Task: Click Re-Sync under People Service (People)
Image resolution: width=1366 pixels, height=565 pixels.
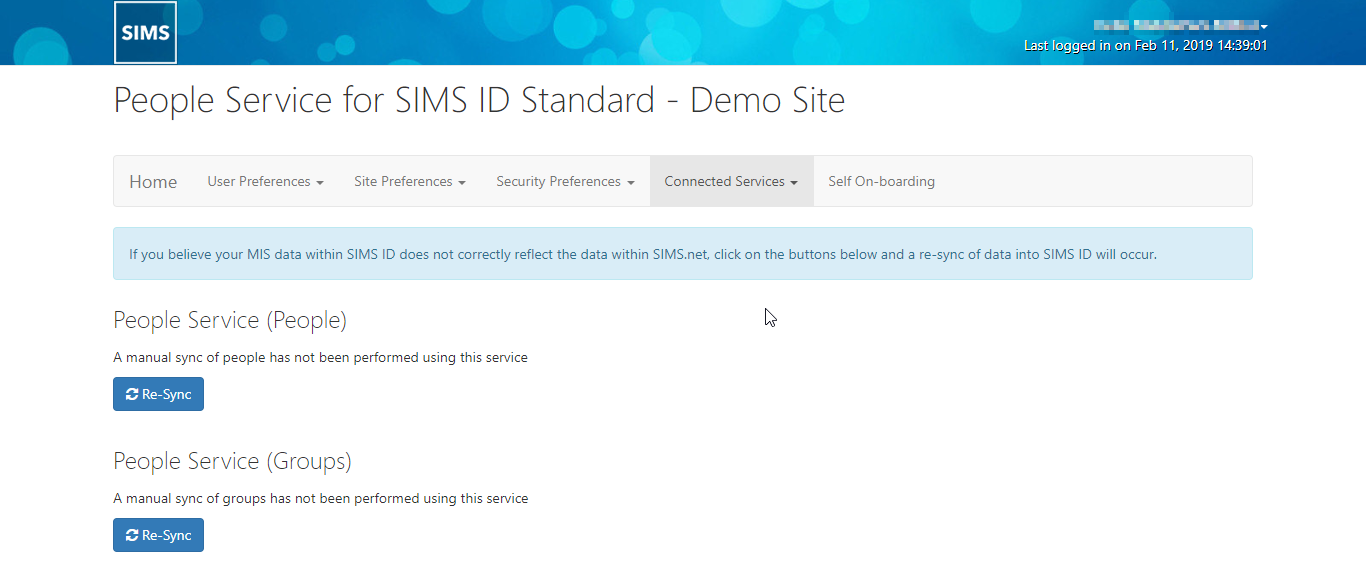Action: [158, 394]
